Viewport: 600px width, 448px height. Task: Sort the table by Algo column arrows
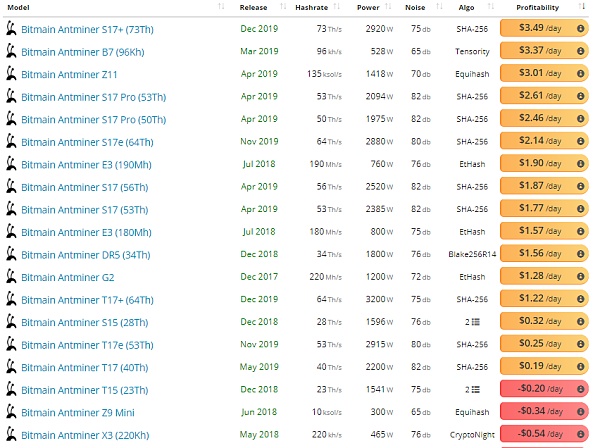pyautogui.click(x=491, y=7)
